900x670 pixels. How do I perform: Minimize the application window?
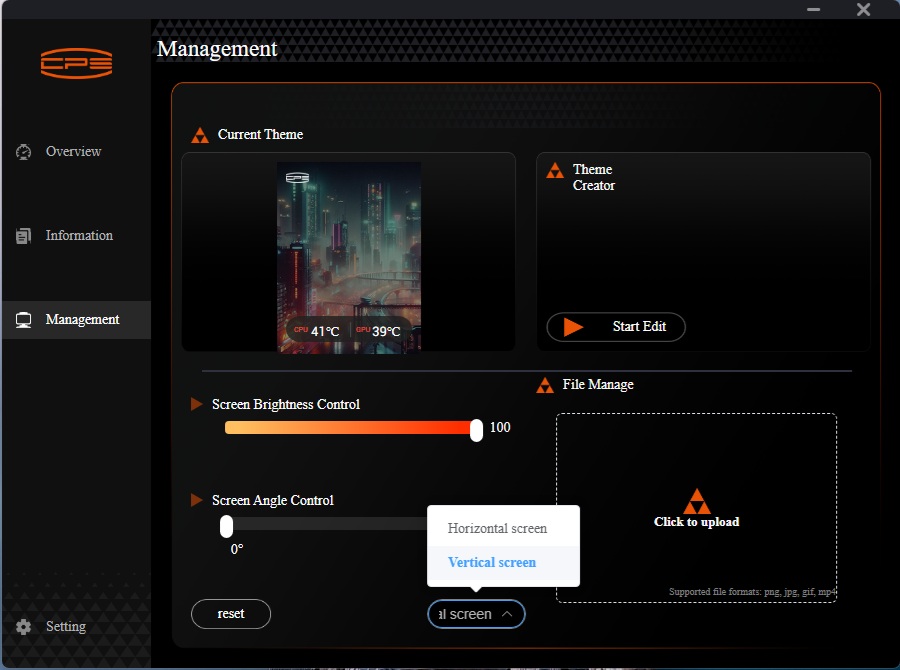point(813,9)
